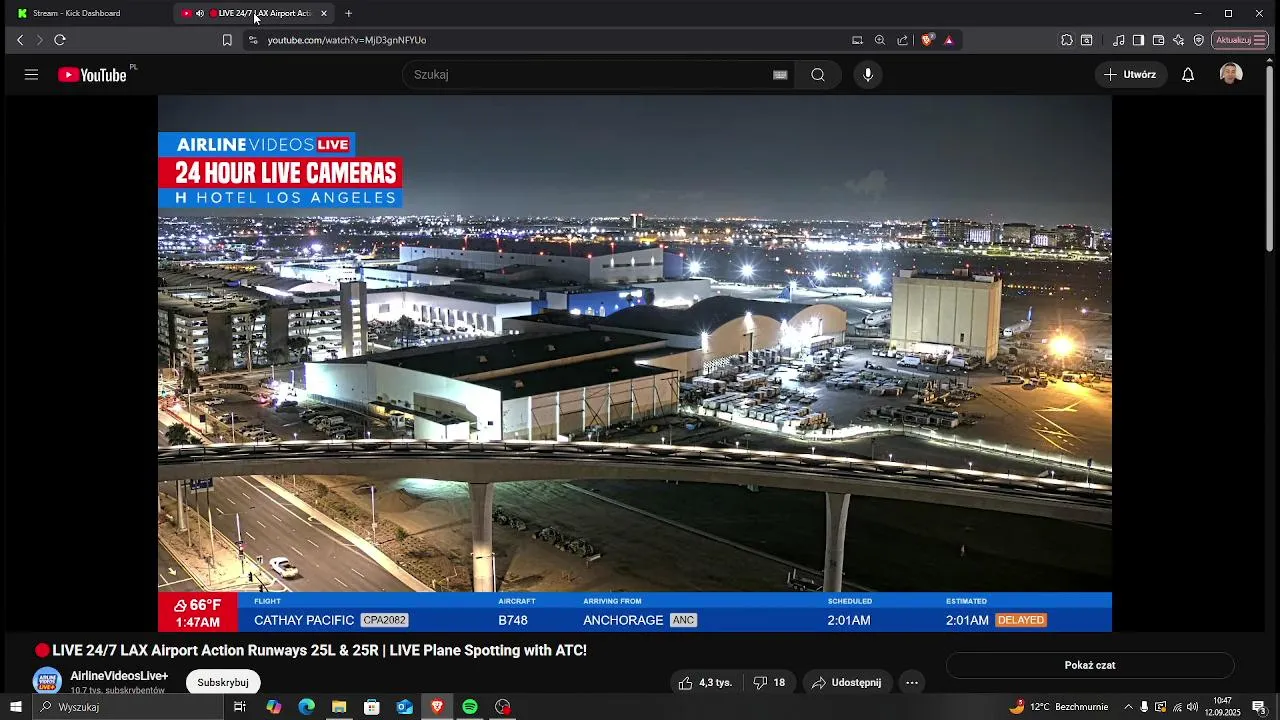Share this page via the address bar icon
The width and height of the screenshot is (1280, 720).
point(903,40)
